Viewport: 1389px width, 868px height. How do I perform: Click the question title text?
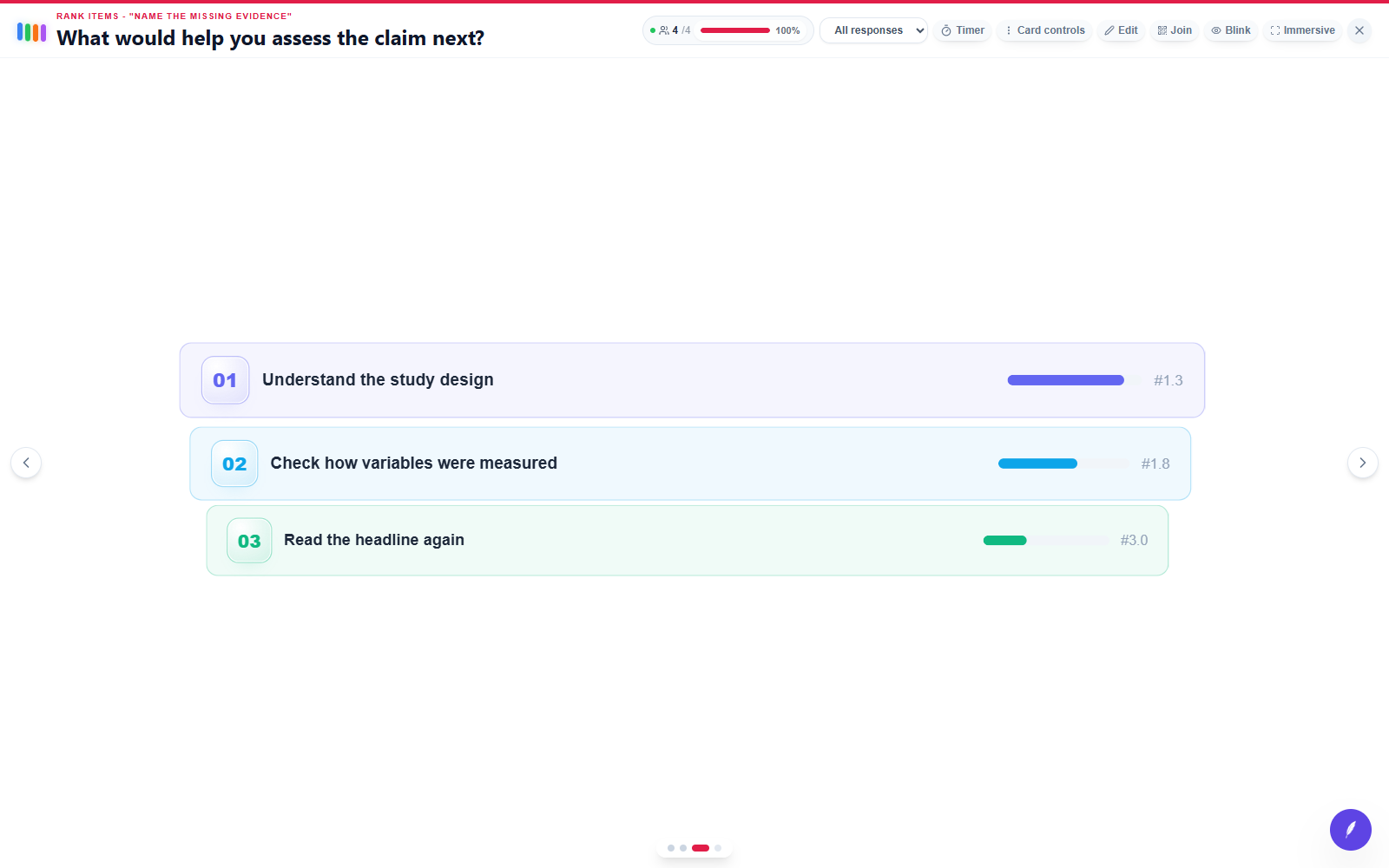[270, 38]
